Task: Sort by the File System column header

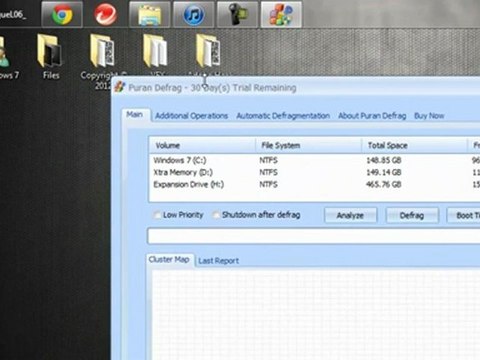Action: [309, 145]
